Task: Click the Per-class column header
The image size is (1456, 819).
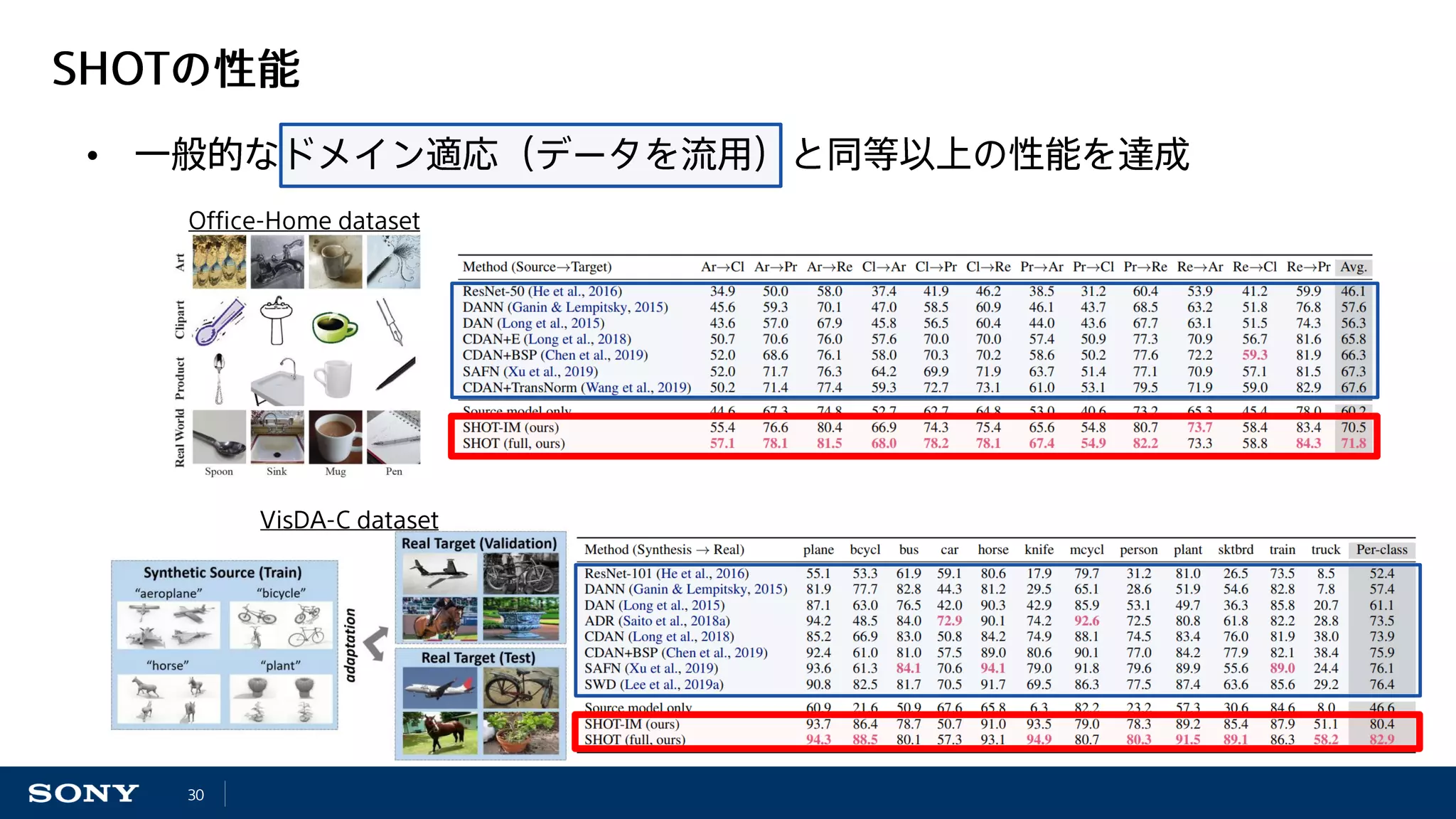Action: pyautogui.click(x=1381, y=550)
